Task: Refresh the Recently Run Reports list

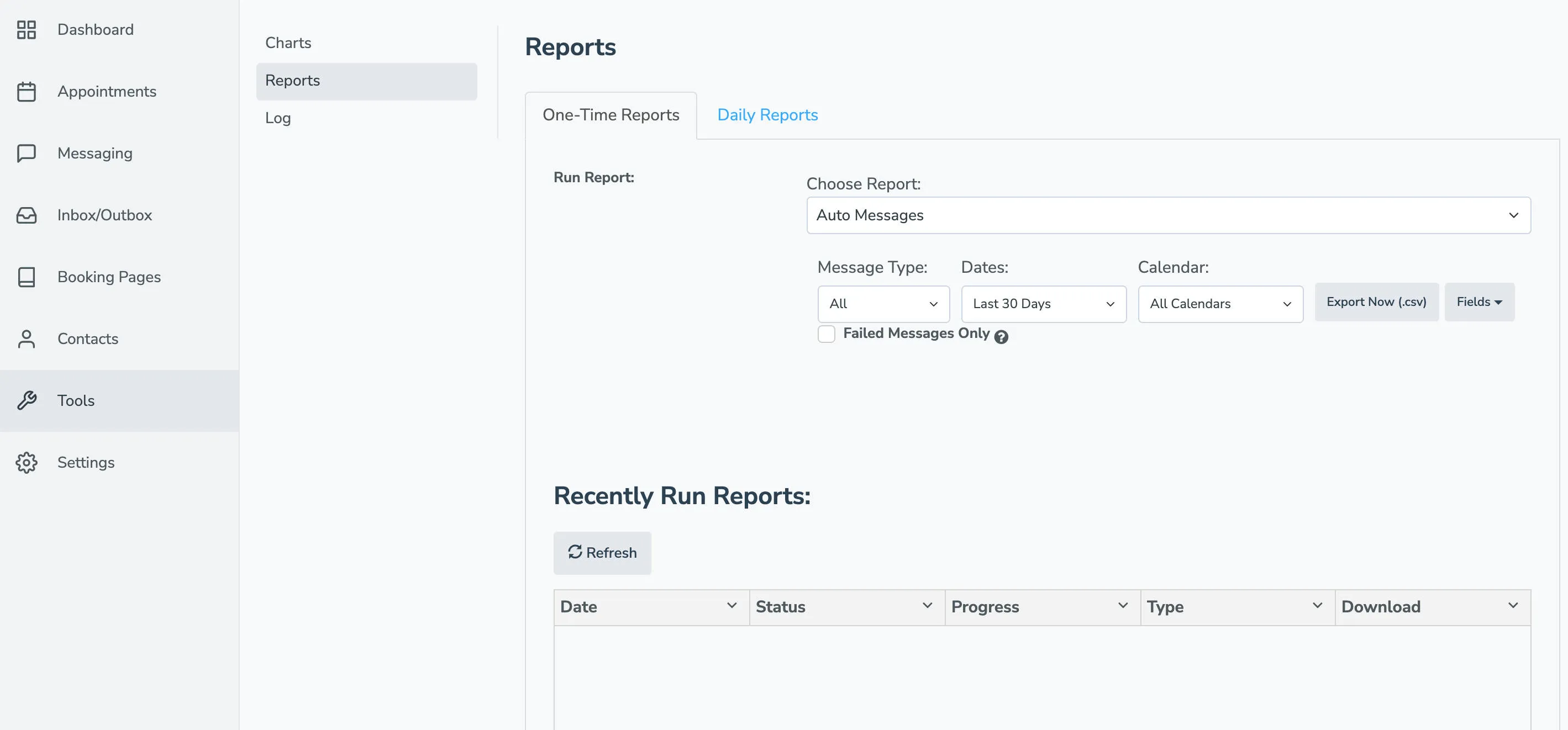Action: tap(602, 552)
